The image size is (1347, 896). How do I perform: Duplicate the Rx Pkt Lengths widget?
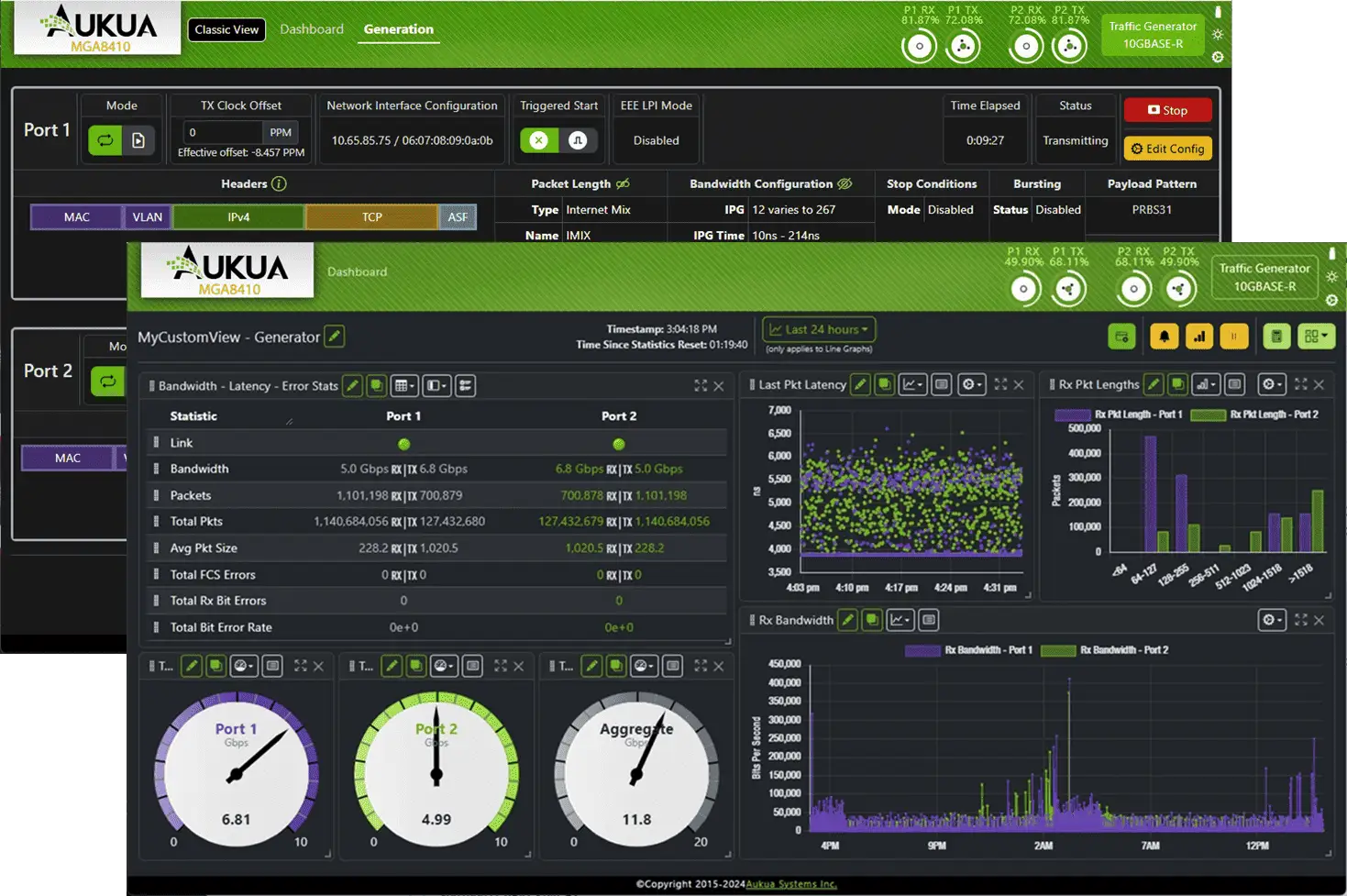click(x=1178, y=384)
